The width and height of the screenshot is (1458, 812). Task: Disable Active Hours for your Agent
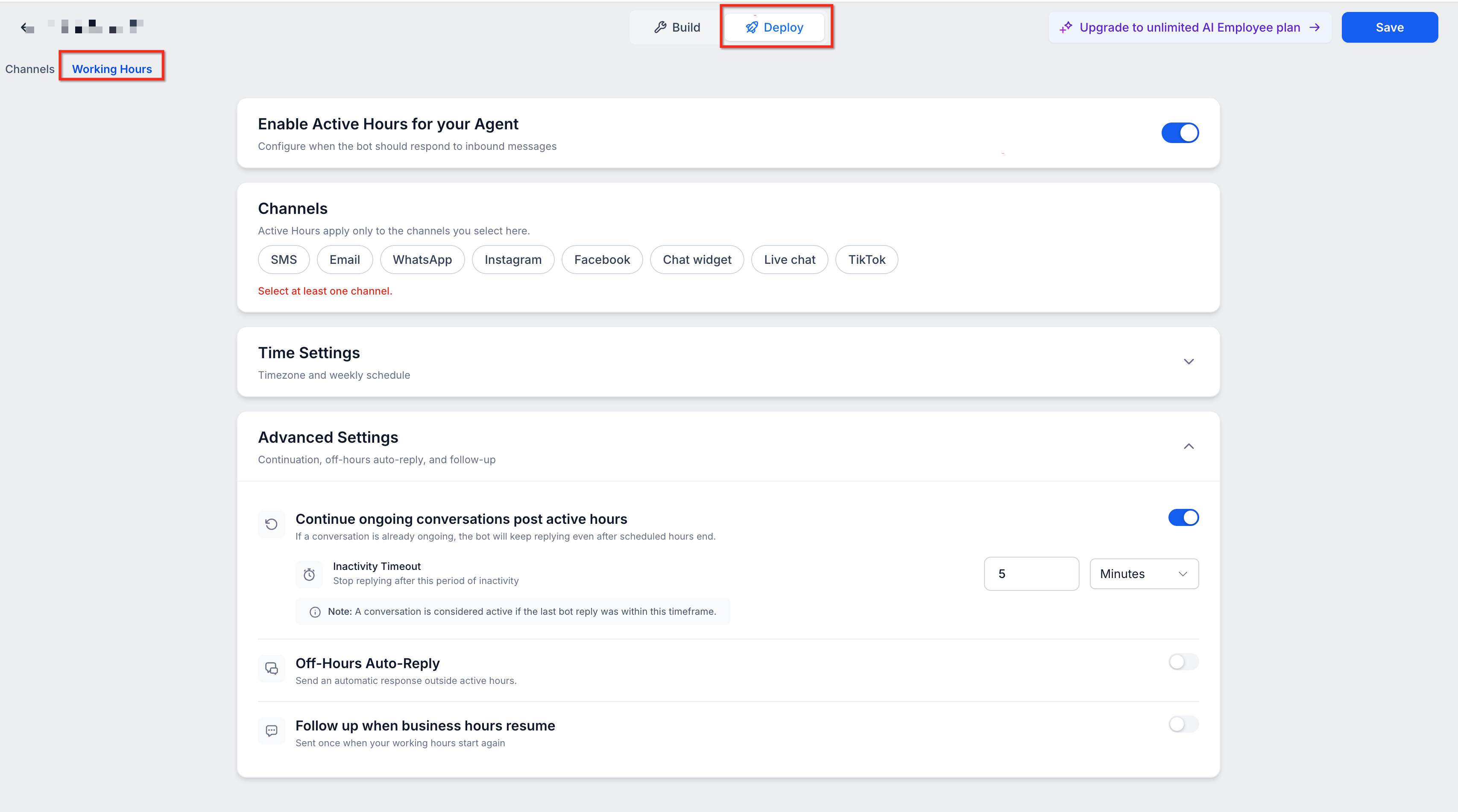(1180, 133)
